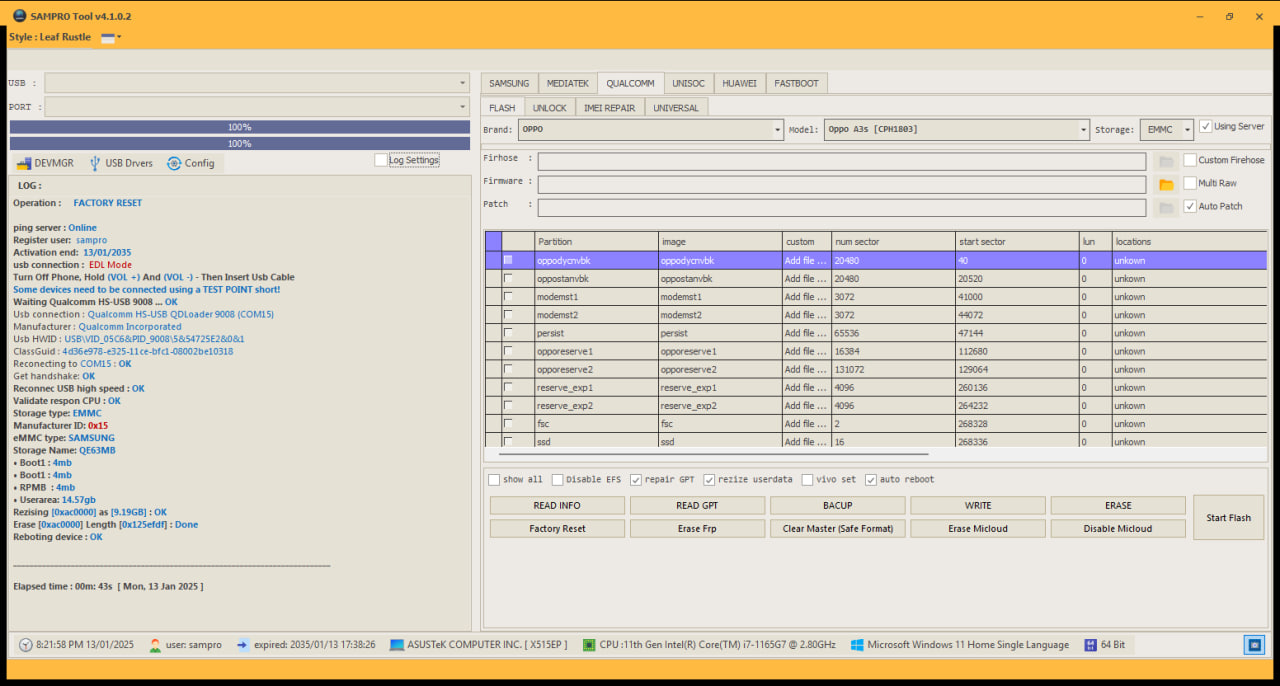Switch to the SAMSUNG tab

(x=509, y=83)
